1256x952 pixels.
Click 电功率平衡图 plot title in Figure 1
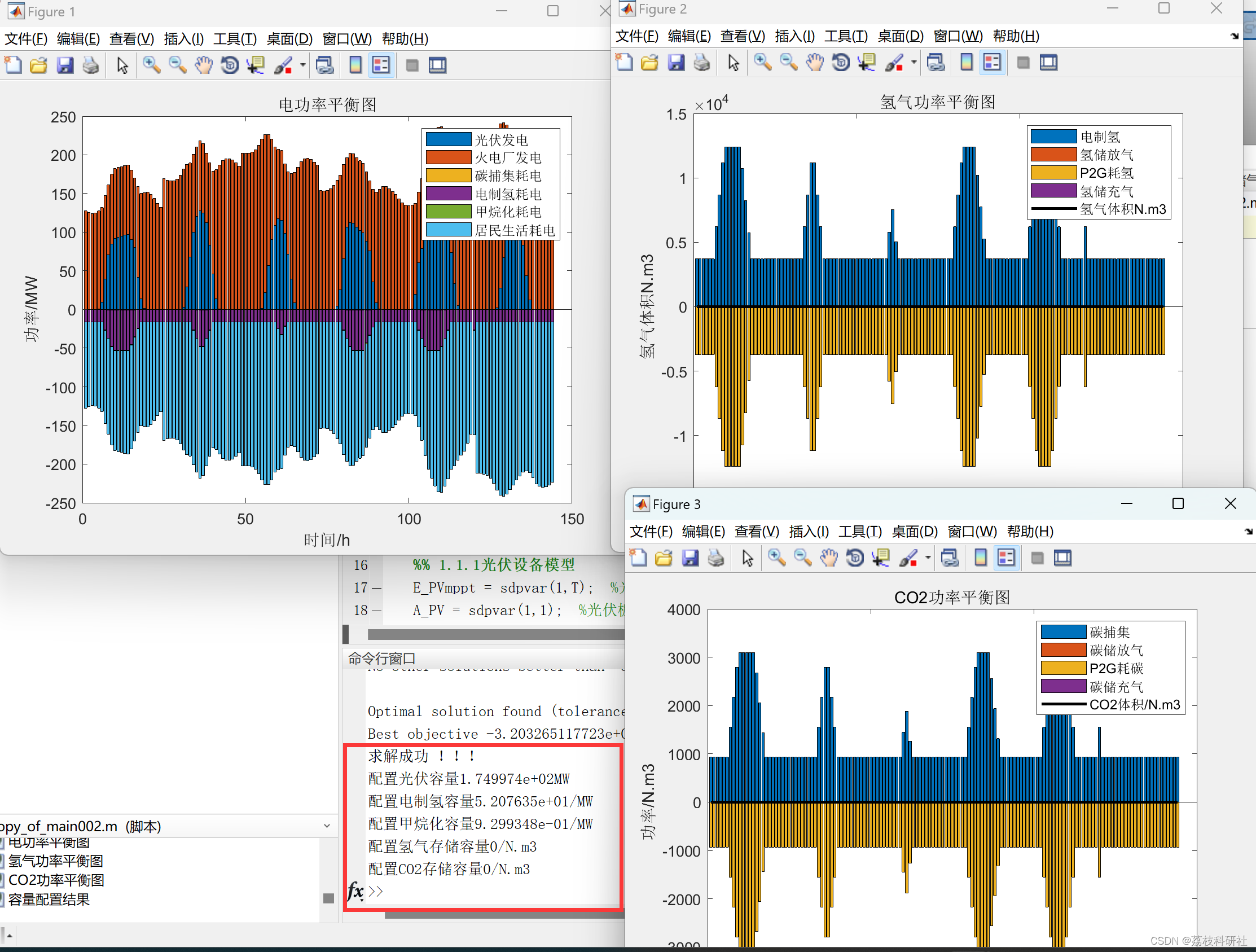tap(328, 104)
